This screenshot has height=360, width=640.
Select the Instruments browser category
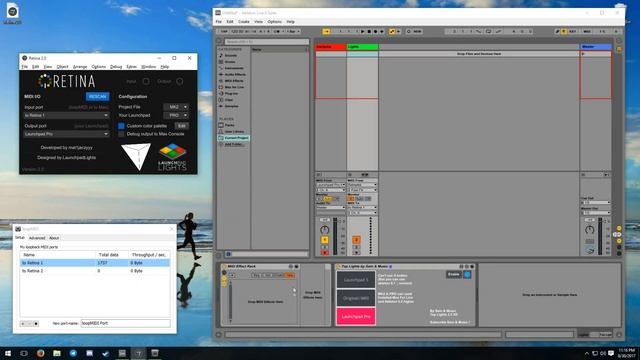point(234,68)
